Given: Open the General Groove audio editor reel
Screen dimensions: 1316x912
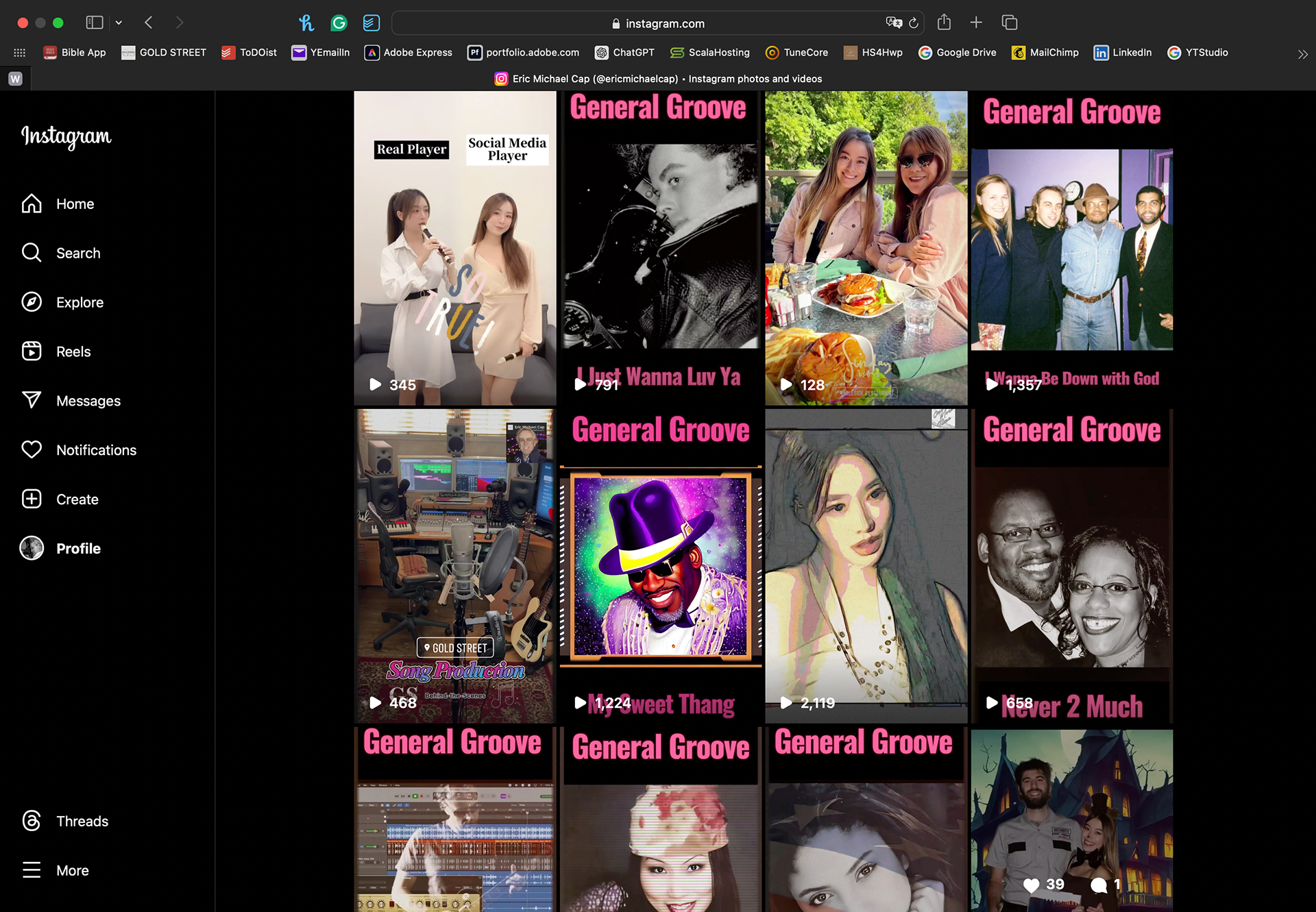Looking at the screenshot, I should click(x=455, y=819).
